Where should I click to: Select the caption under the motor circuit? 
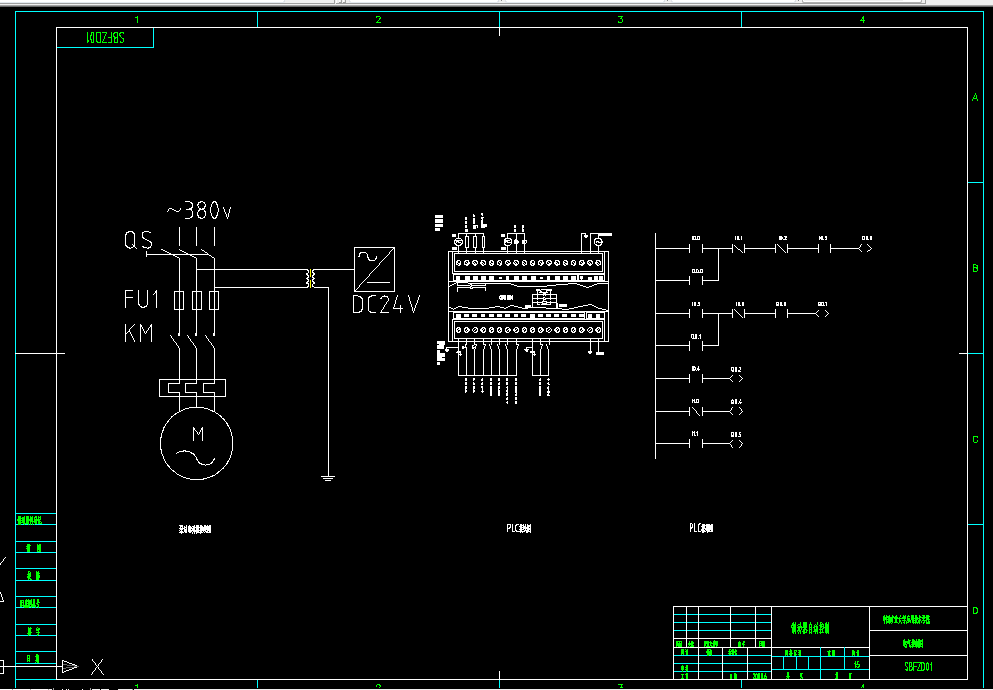[195, 529]
